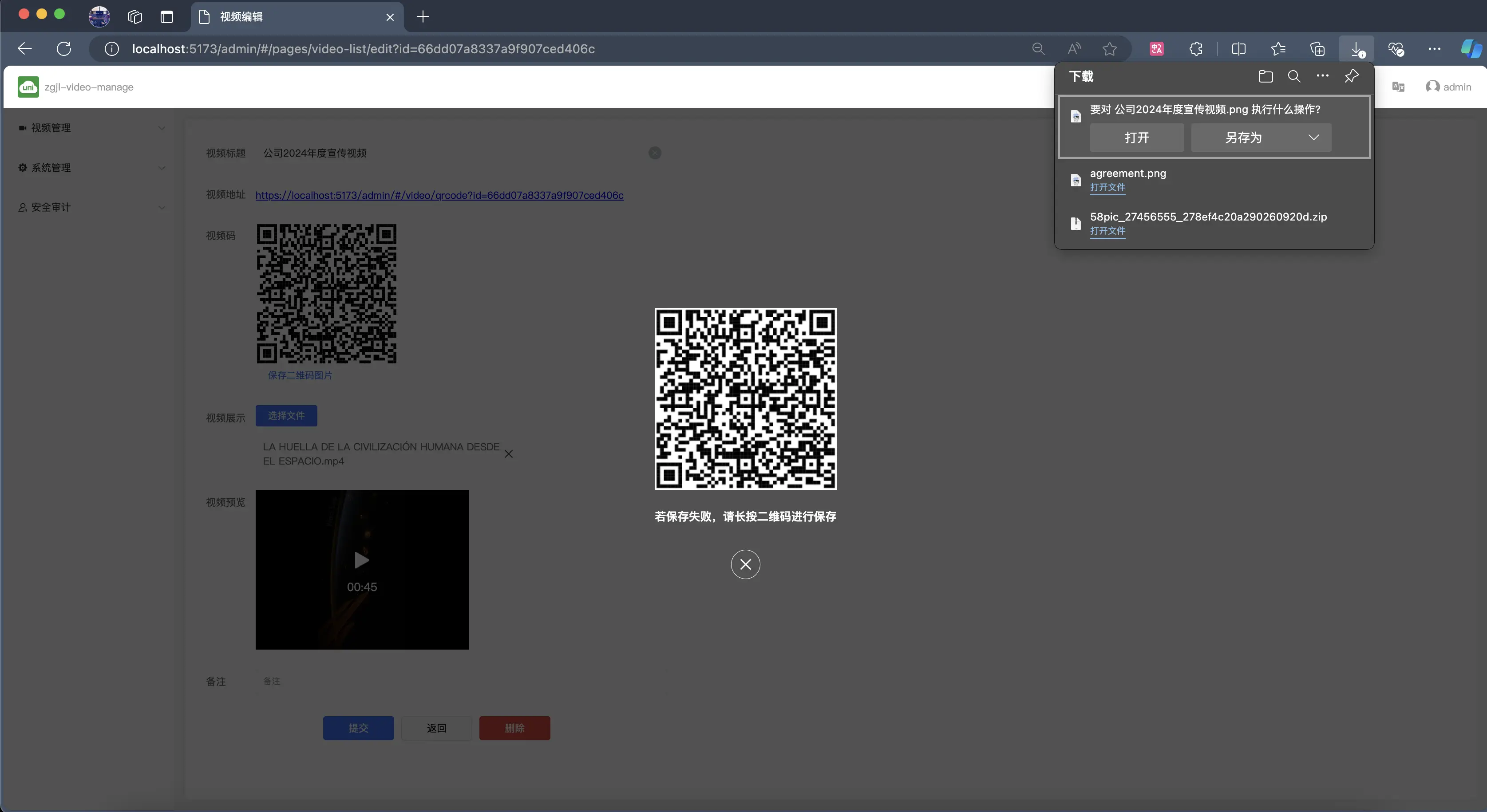Click 打开 for the downloaded png
The height and width of the screenshot is (812, 1487).
point(1137,138)
